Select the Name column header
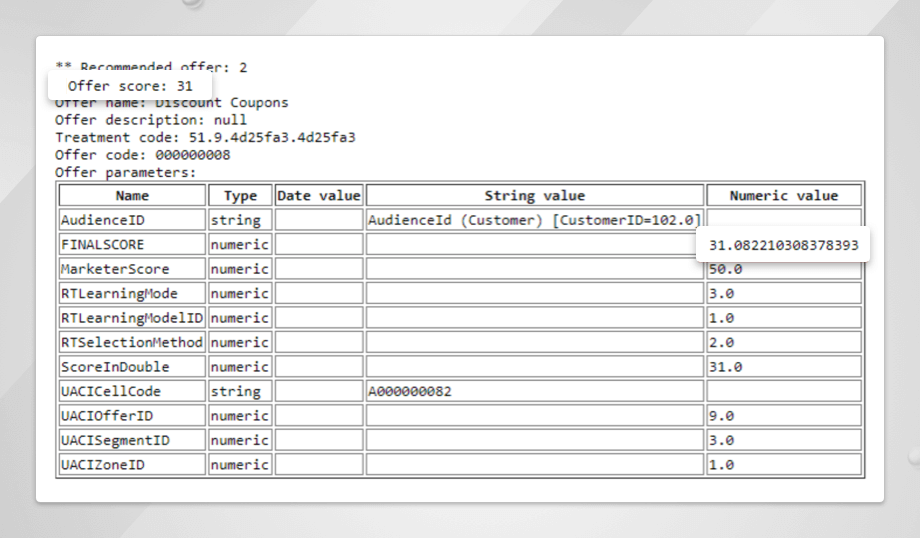The width and height of the screenshot is (920, 538). tap(131, 195)
